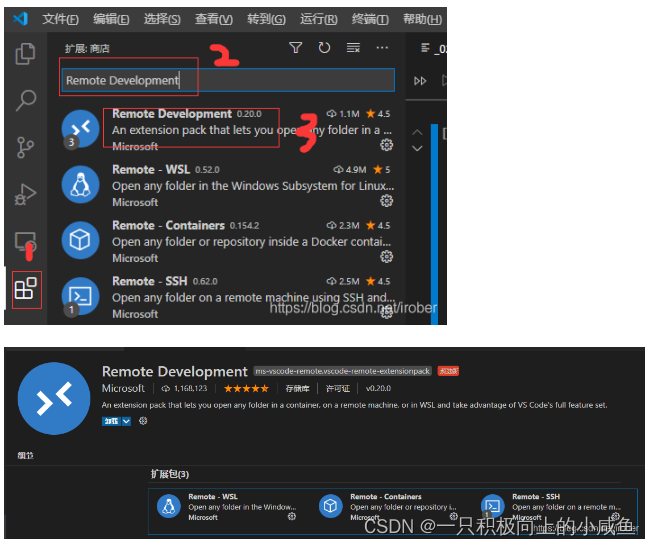Open gear menu for Remote Development list item
Image resolution: width=652 pixels, height=546 pixels.
tap(386, 145)
